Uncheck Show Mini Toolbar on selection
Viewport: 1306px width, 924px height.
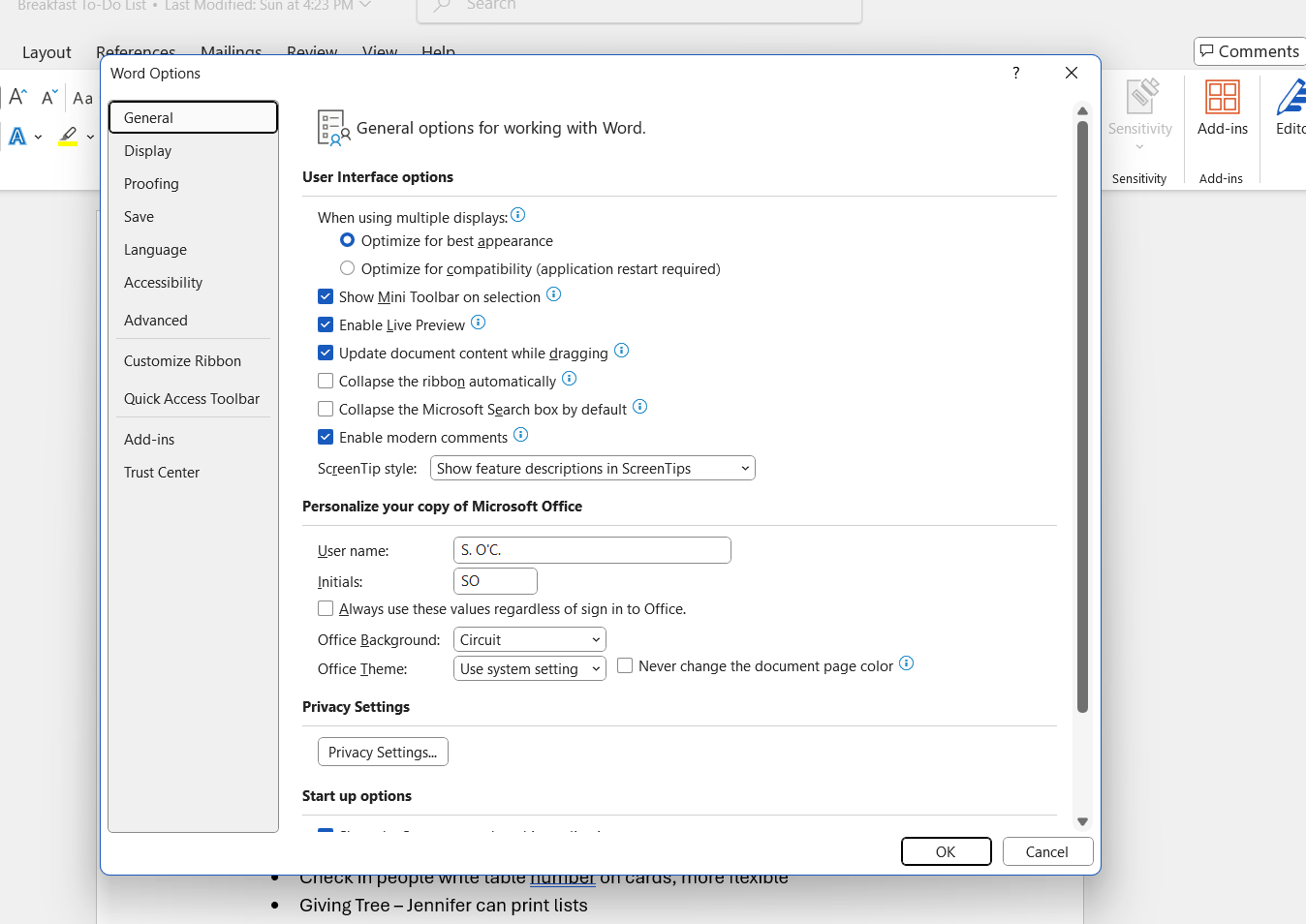coord(326,296)
